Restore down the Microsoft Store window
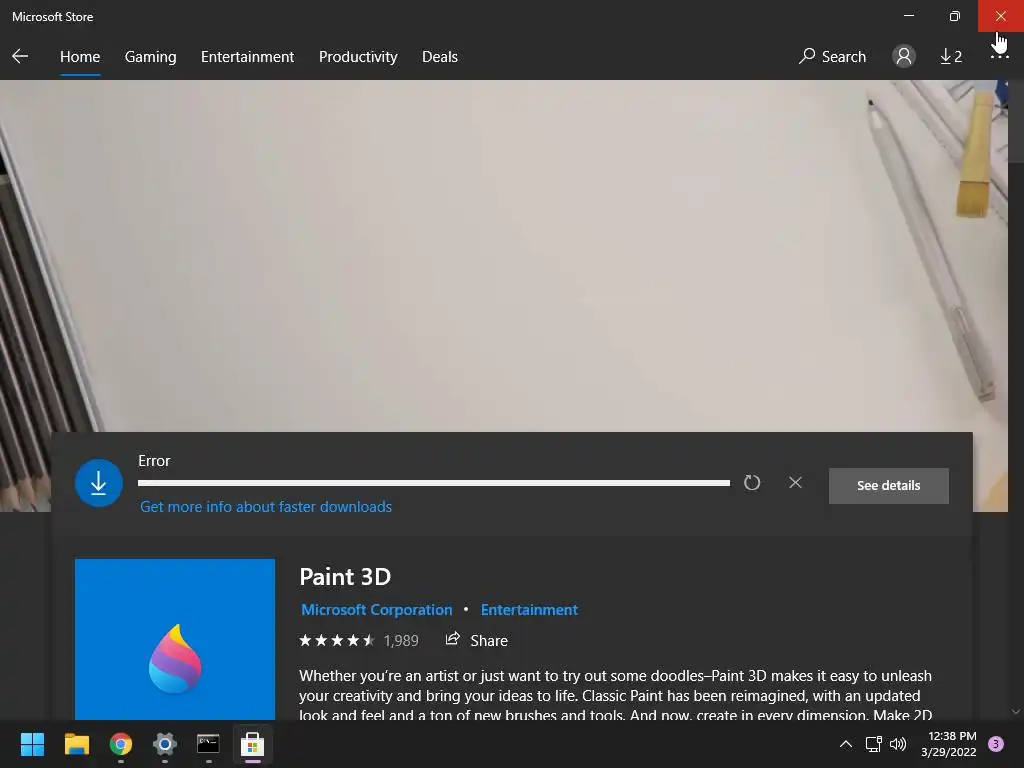 pos(955,16)
